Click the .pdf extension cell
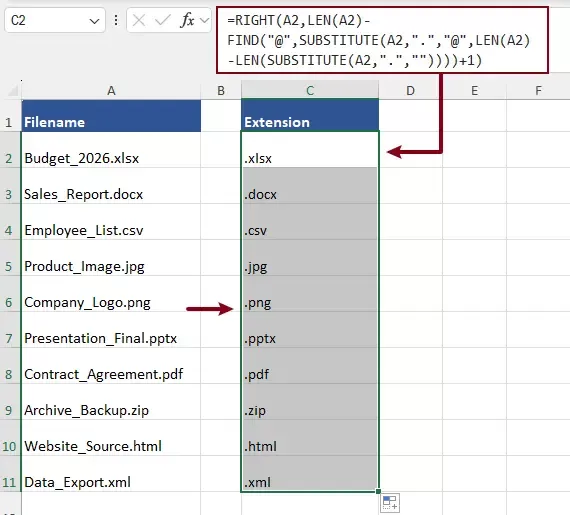The image size is (570, 515). coord(310,366)
